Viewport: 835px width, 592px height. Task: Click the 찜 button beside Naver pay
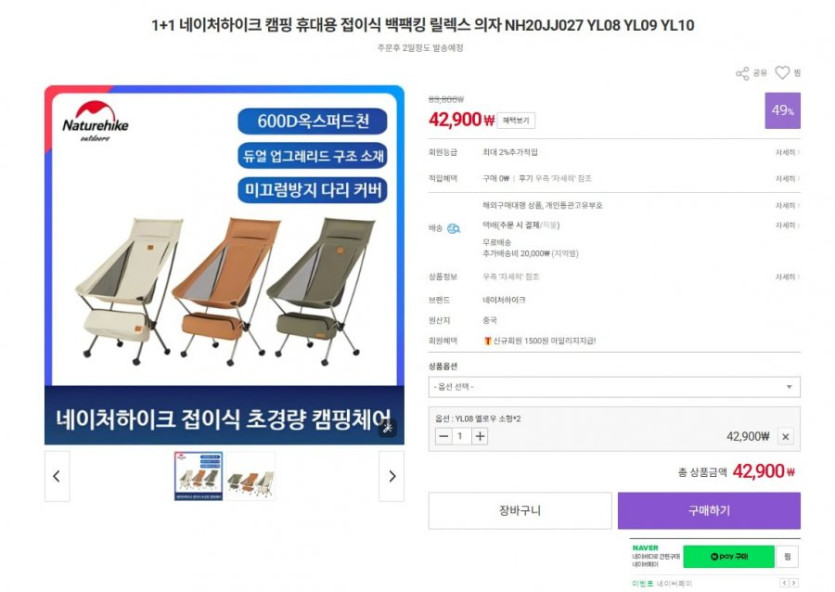787,556
